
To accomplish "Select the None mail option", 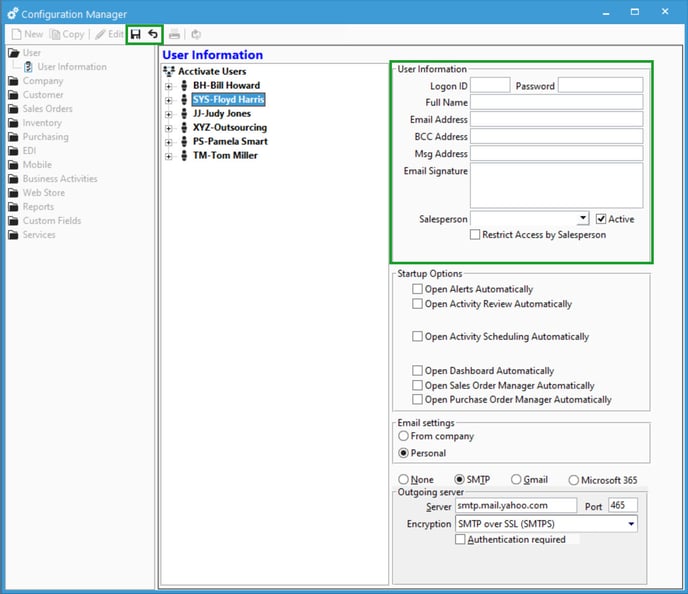I will (403, 479).
